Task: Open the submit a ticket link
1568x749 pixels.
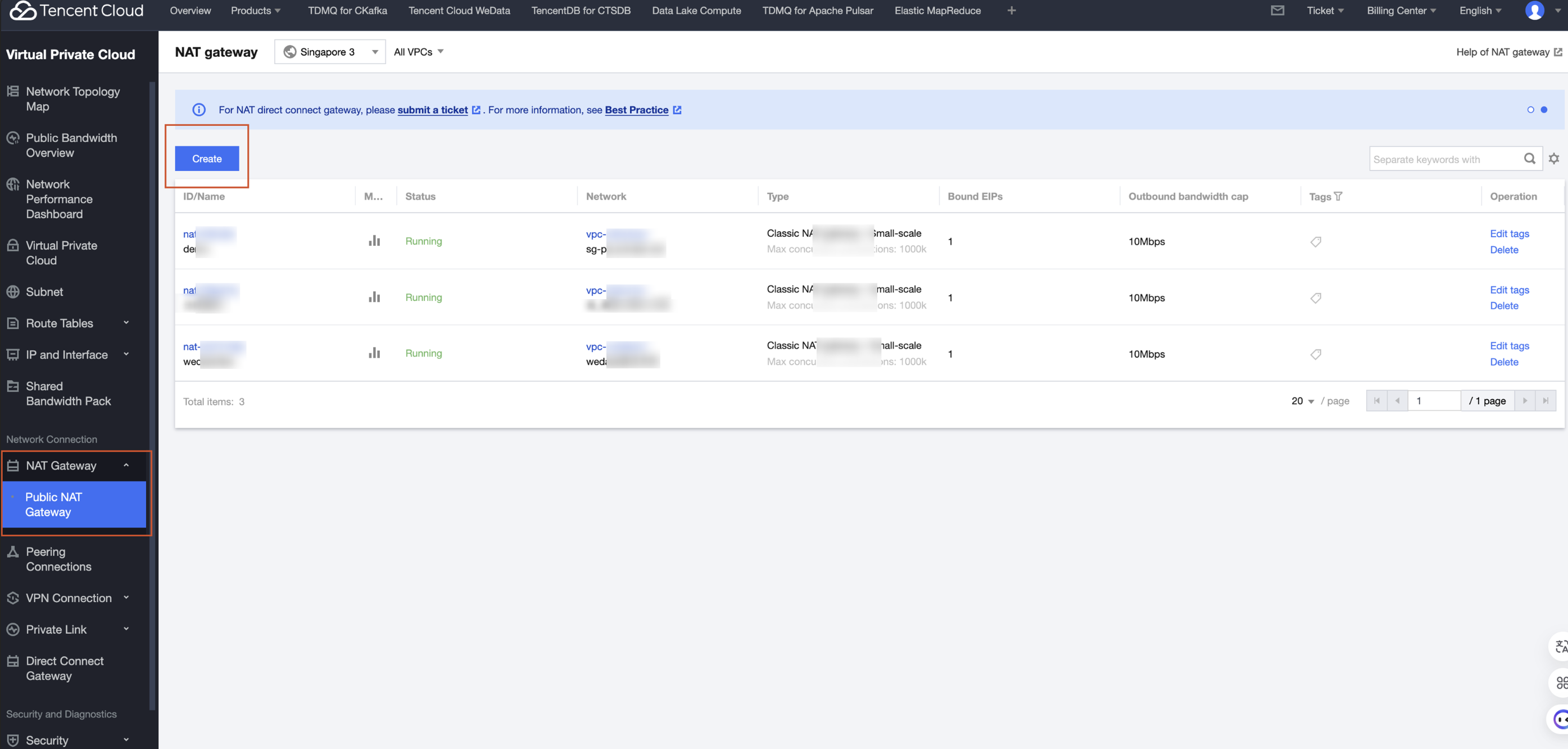Action: coord(432,110)
